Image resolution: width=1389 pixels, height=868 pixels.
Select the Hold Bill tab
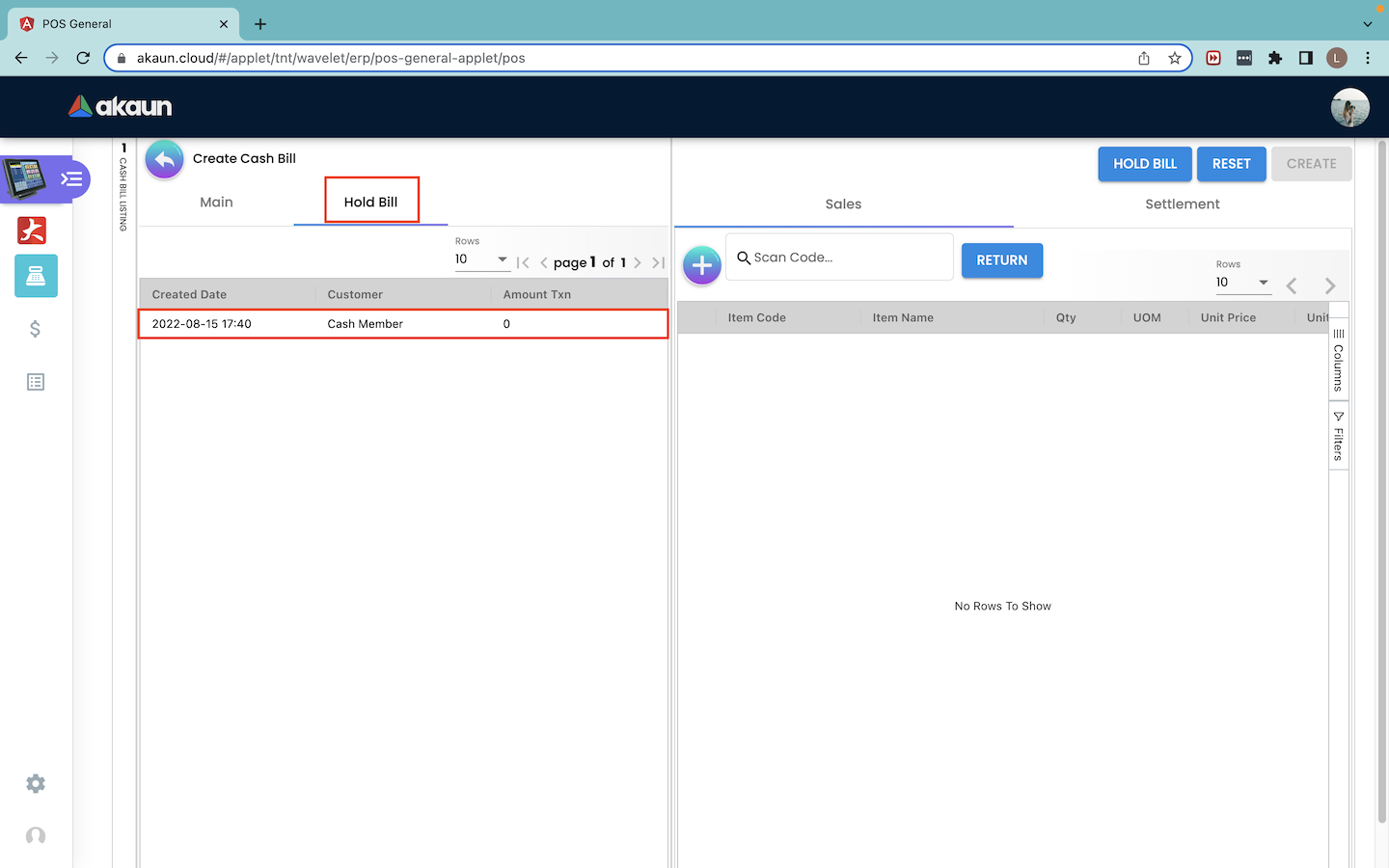(371, 203)
